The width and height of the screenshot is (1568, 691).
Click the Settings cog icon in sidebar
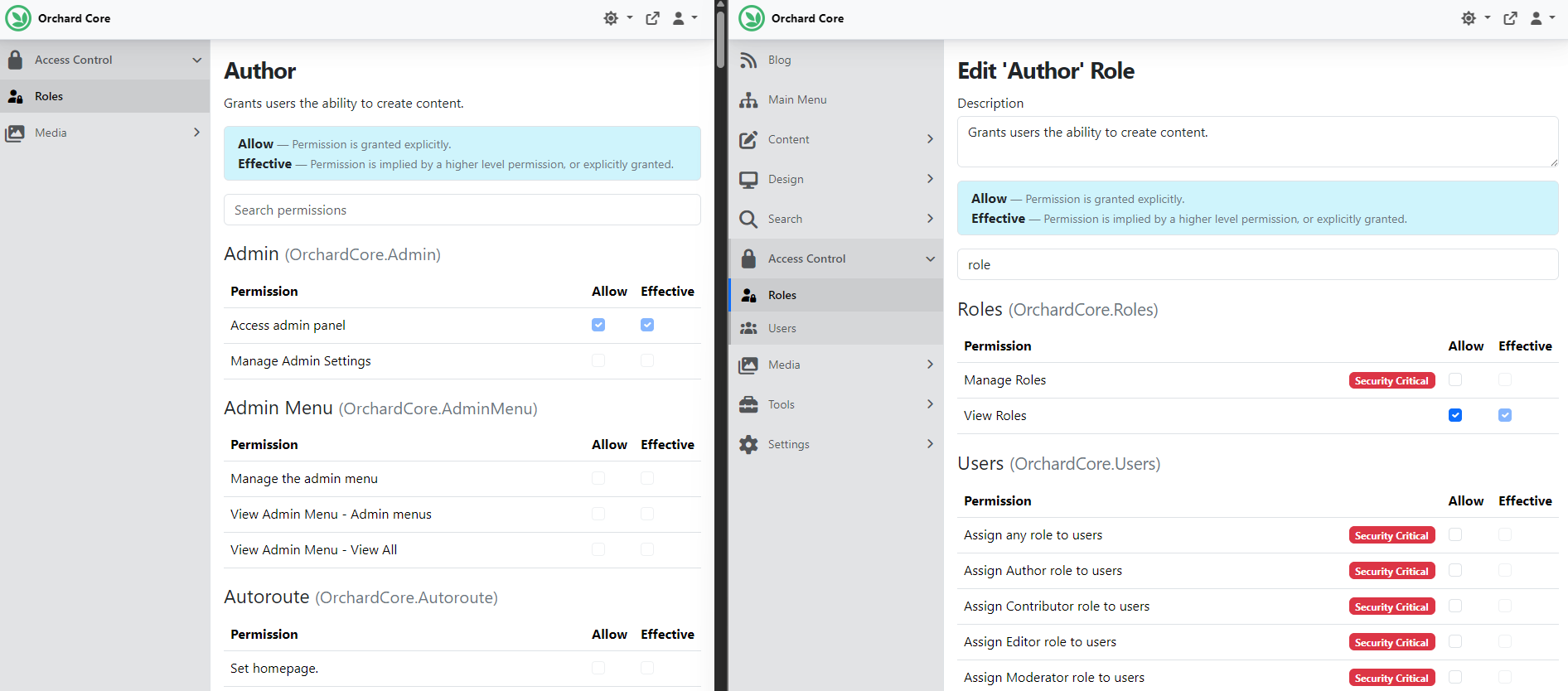pyautogui.click(x=748, y=444)
